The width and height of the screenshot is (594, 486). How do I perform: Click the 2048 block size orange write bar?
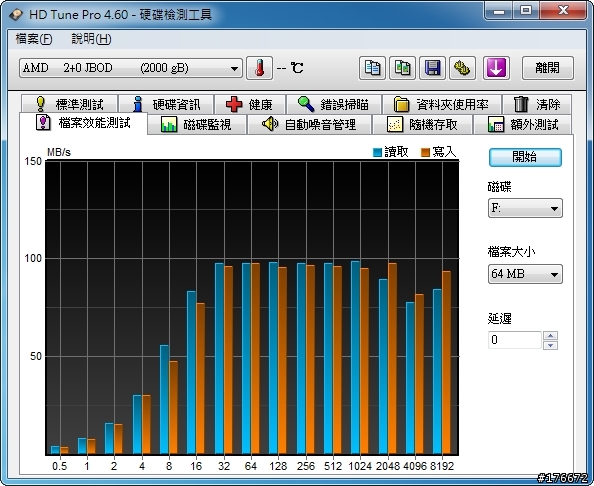pos(392,358)
